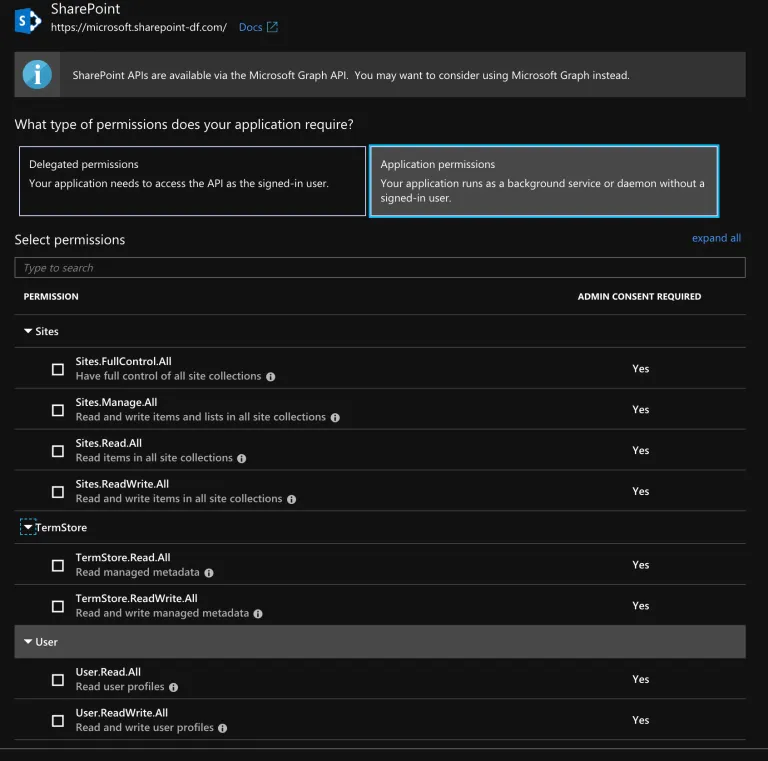Show info tooltip for Sites.ReadWrite.All
This screenshot has height=761, width=768.
(291, 499)
